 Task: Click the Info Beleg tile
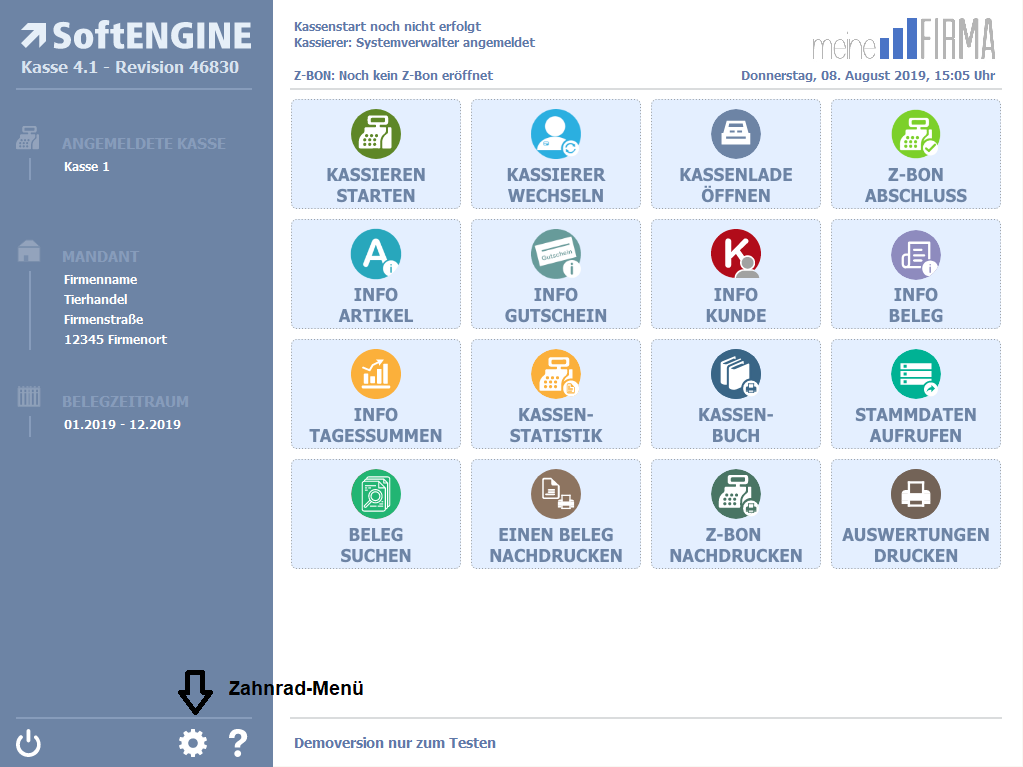tap(916, 274)
